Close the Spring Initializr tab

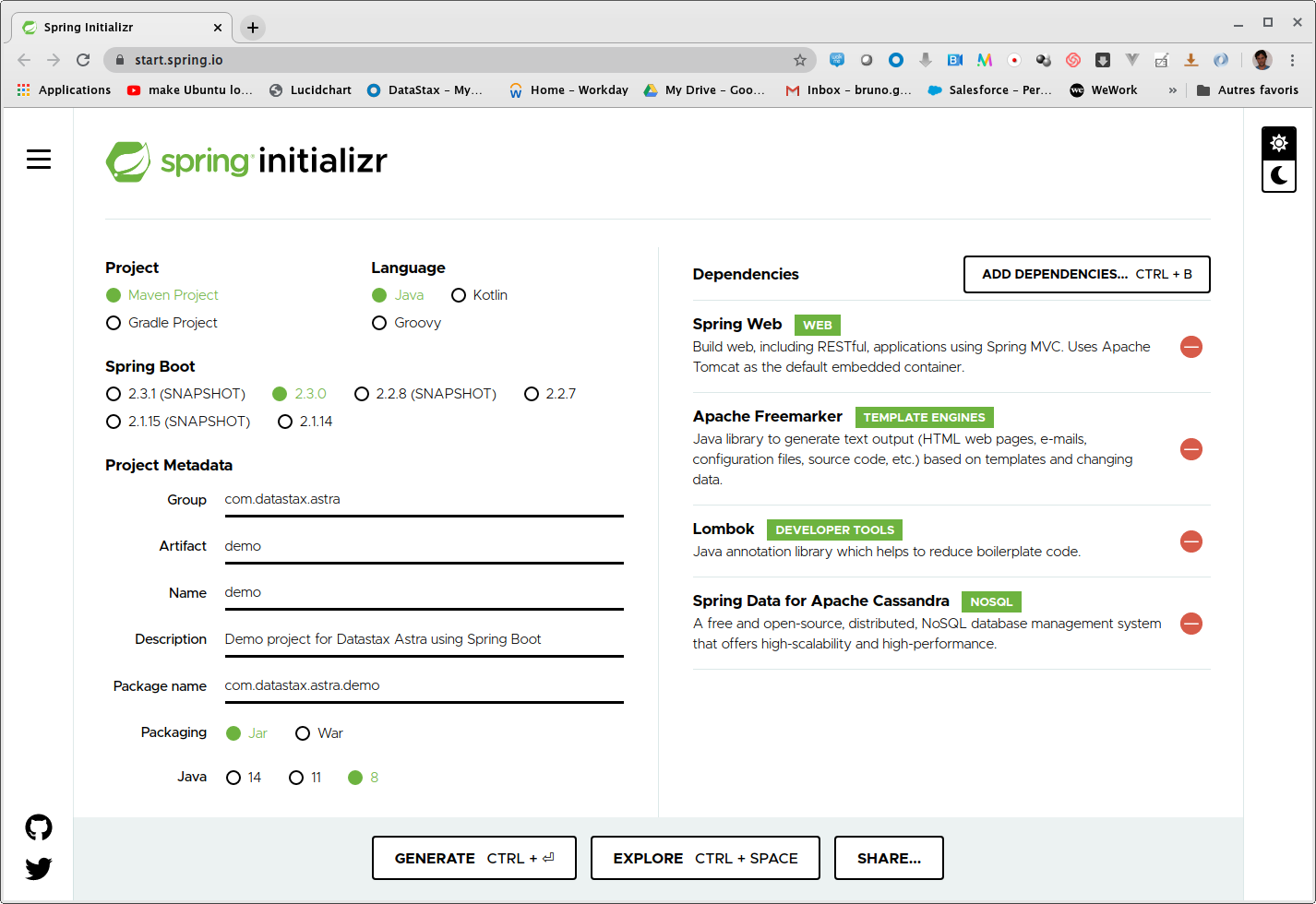218,28
